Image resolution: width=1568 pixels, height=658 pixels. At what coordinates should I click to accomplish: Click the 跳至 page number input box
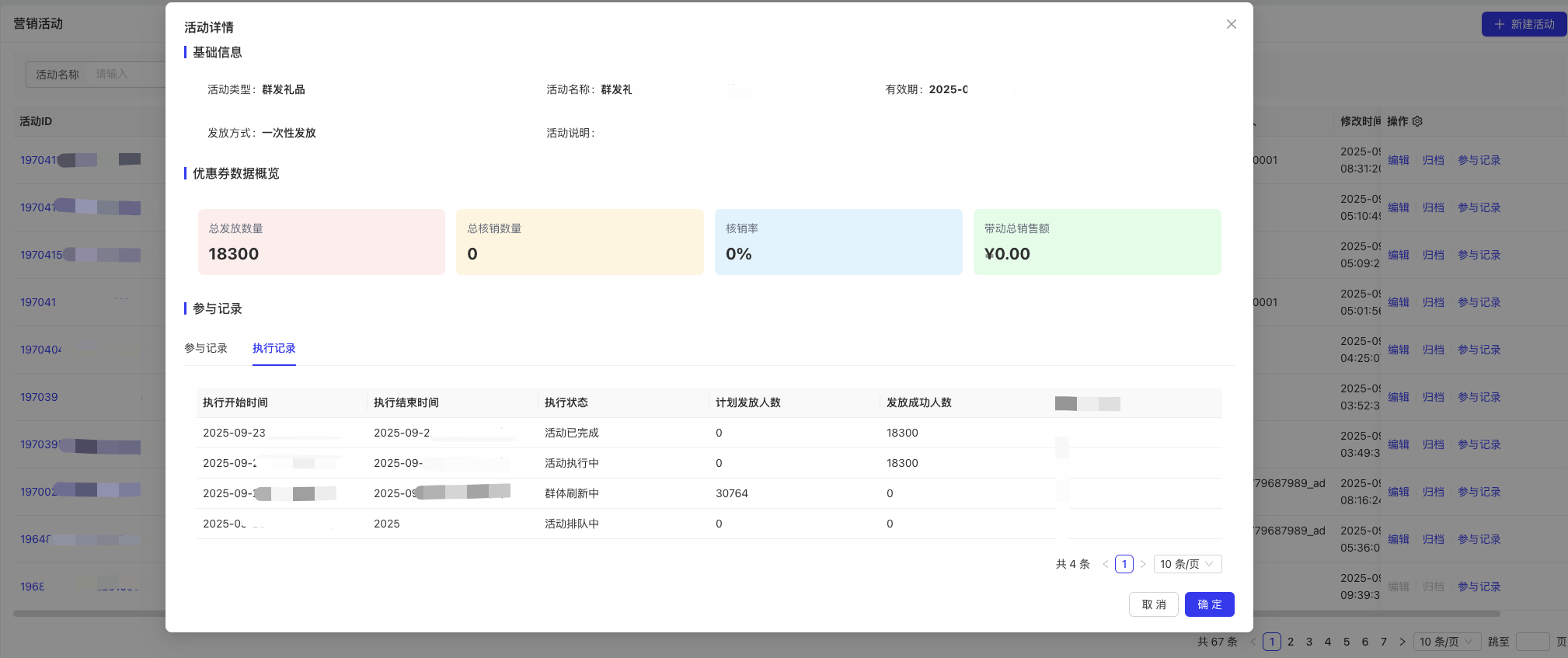click(1532, 642)
